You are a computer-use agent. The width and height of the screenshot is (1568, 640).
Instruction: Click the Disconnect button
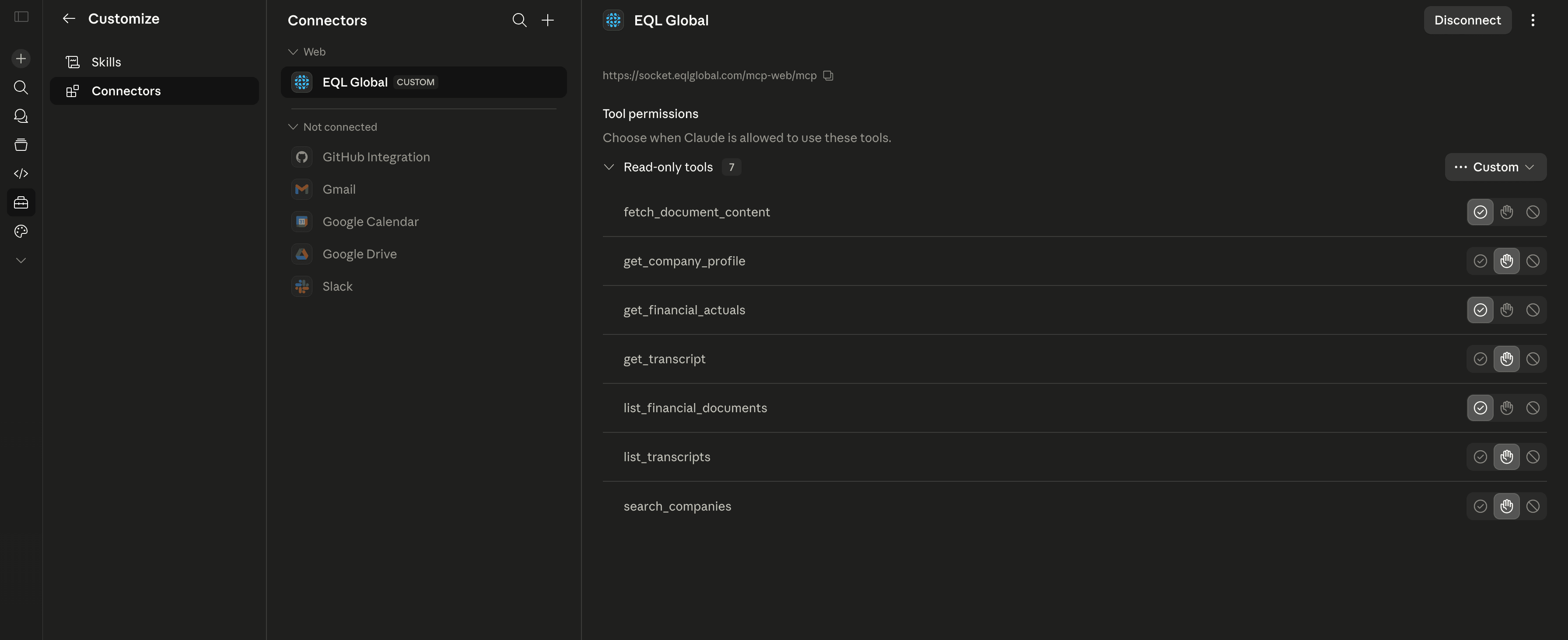1467,20
